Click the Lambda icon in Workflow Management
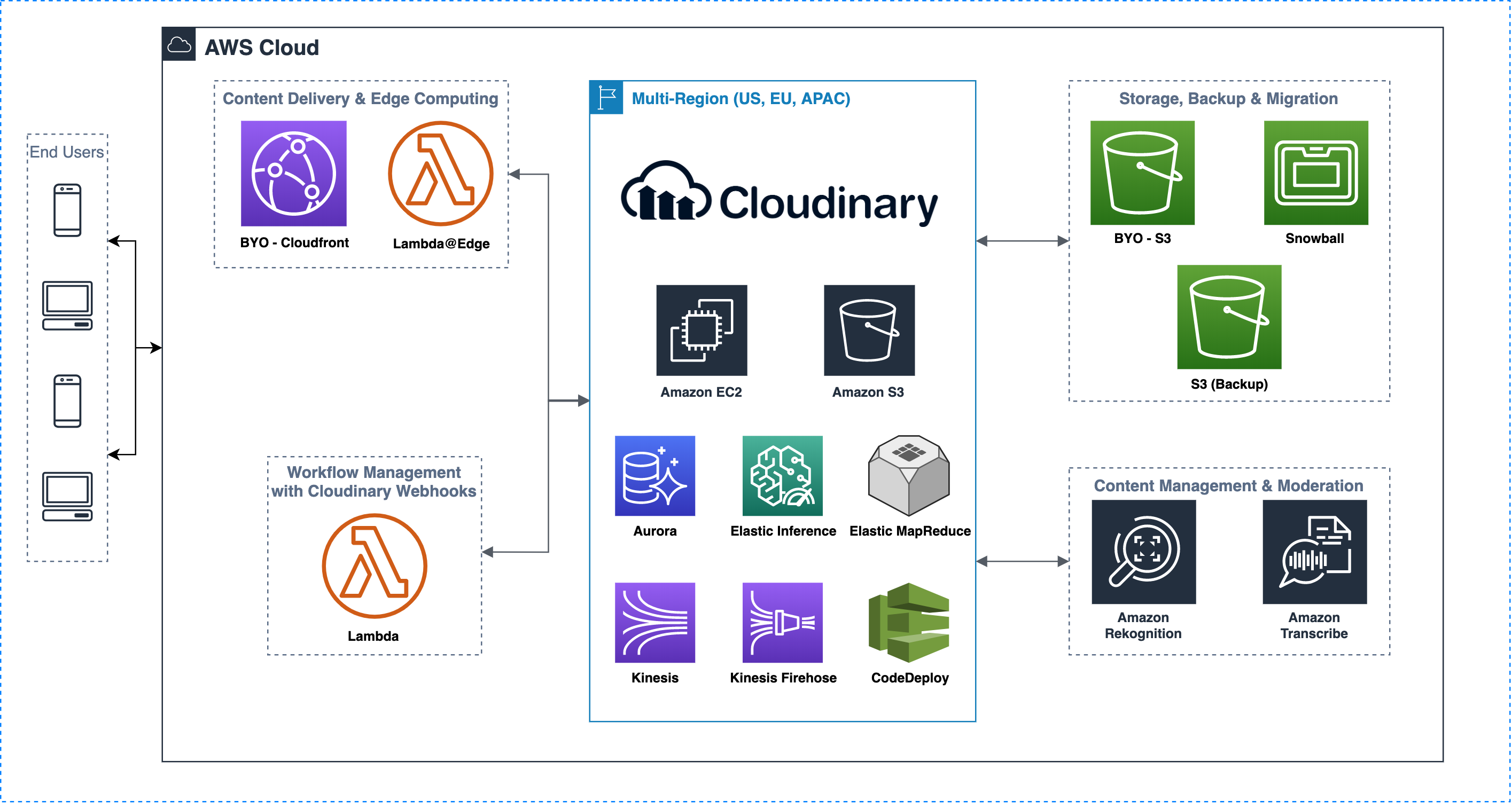The width and height of the screenshot is (1512, 809). [x=375, y=566]
